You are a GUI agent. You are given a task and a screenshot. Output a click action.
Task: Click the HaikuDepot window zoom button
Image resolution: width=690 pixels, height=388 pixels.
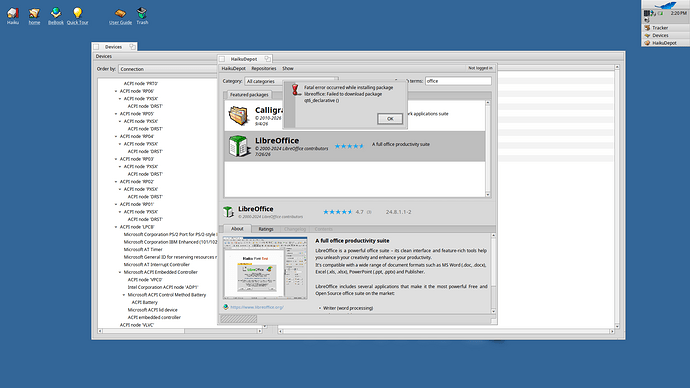pos(267,59)
